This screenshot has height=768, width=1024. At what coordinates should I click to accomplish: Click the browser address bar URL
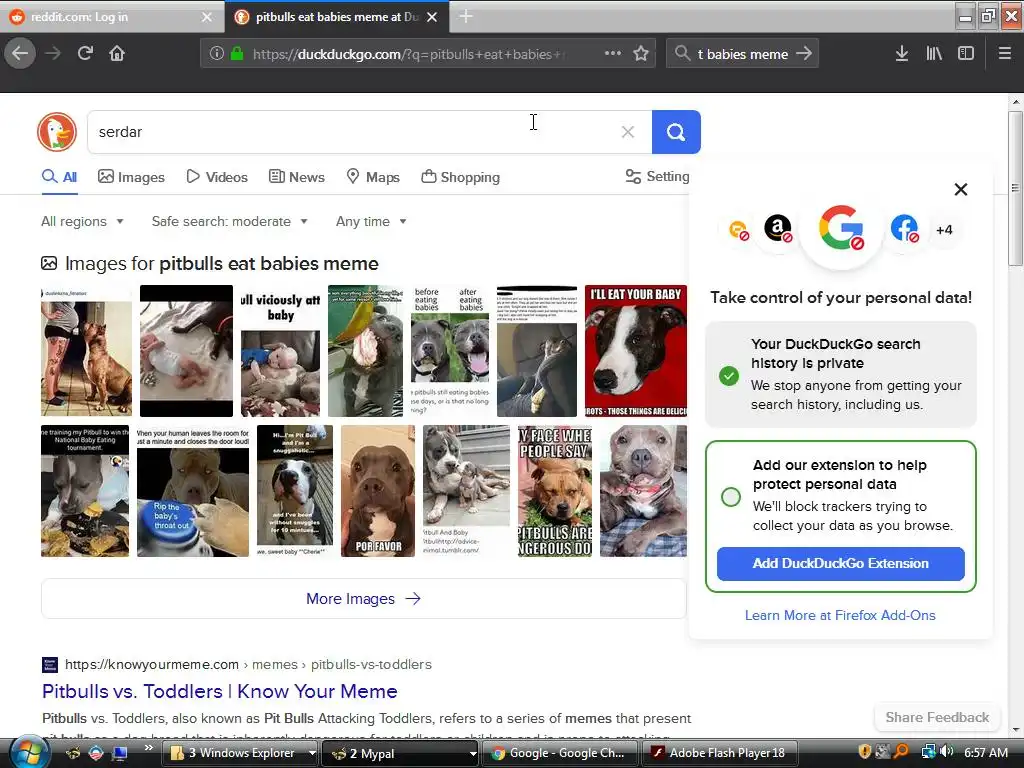pos(408,54)
